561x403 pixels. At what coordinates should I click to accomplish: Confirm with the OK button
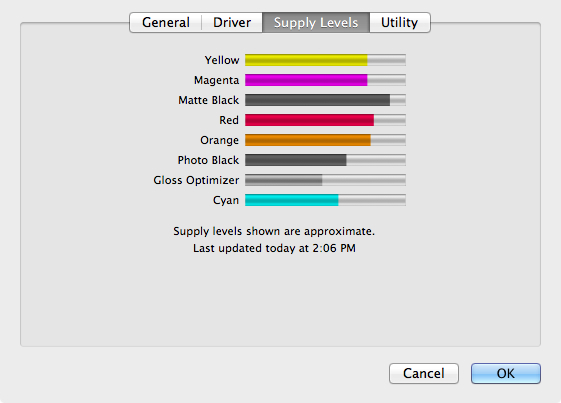tap(506, 374)
